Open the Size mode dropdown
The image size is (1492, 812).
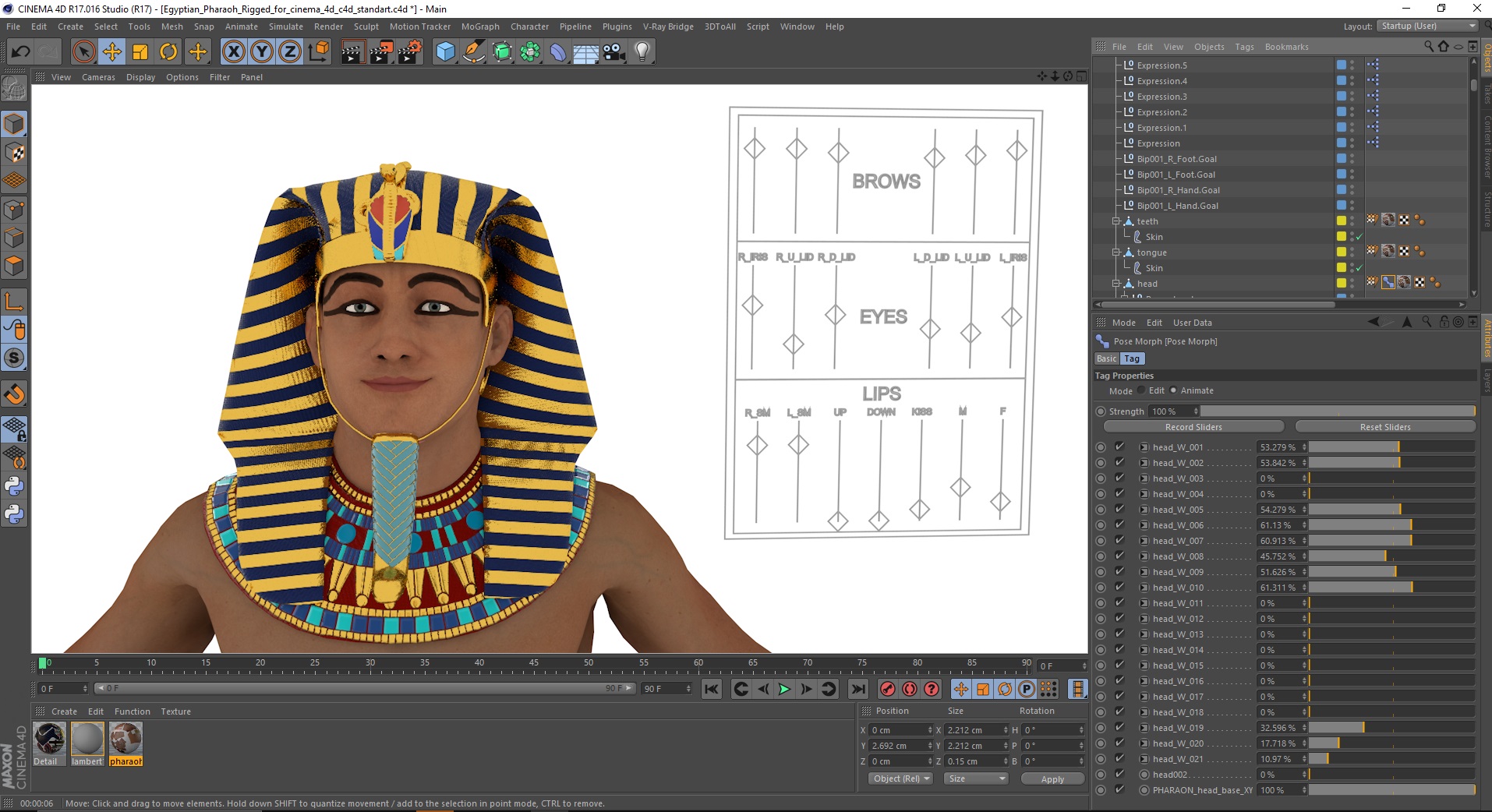[976, 779]
